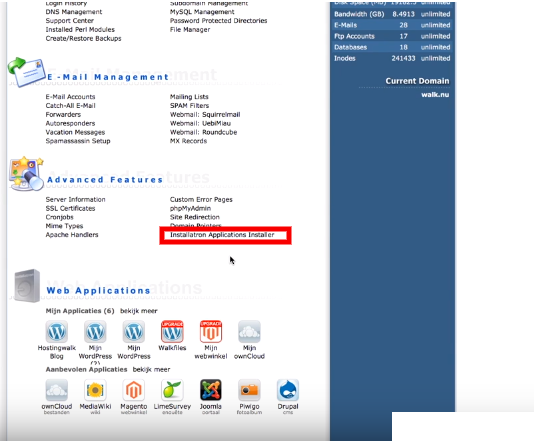534x441 pixels.
Task: Open SPAM Filters
Action: coord(189,106)
